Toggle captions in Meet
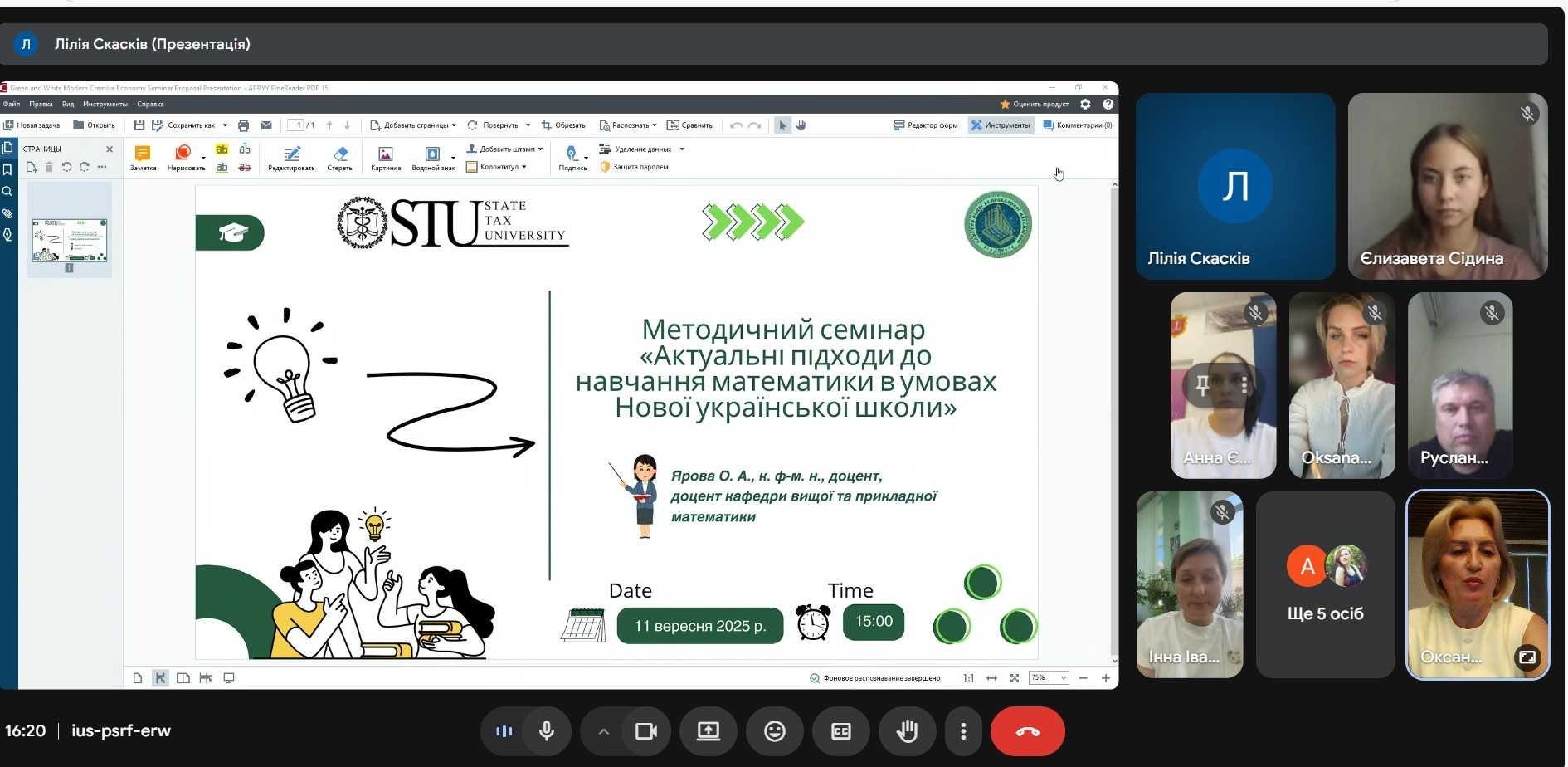 (840, 731)
